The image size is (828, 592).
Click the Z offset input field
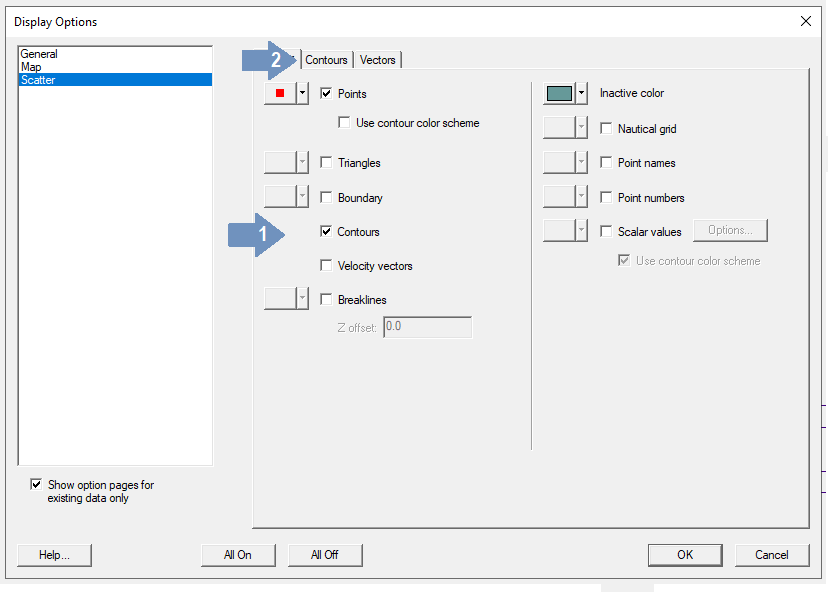427,327
